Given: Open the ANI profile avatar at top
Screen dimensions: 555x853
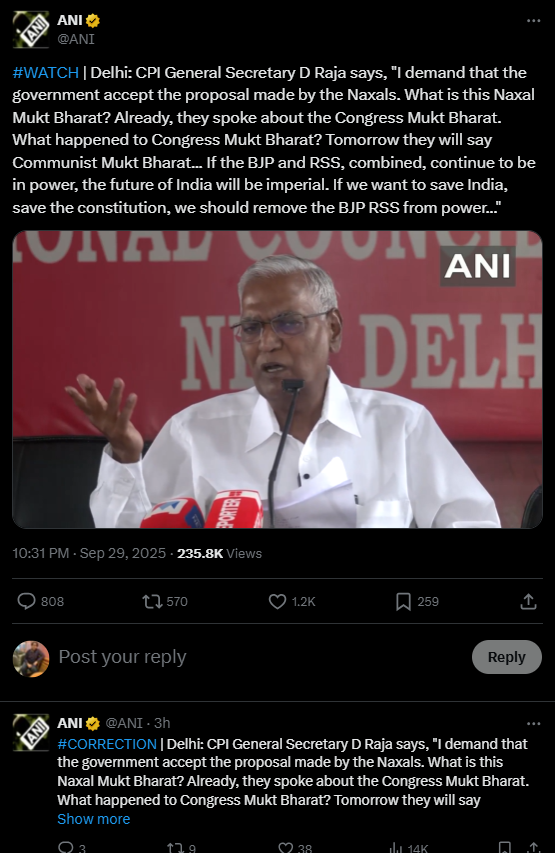Looking at the screenshot, I should pyautogui.click(x=31, y=30).
